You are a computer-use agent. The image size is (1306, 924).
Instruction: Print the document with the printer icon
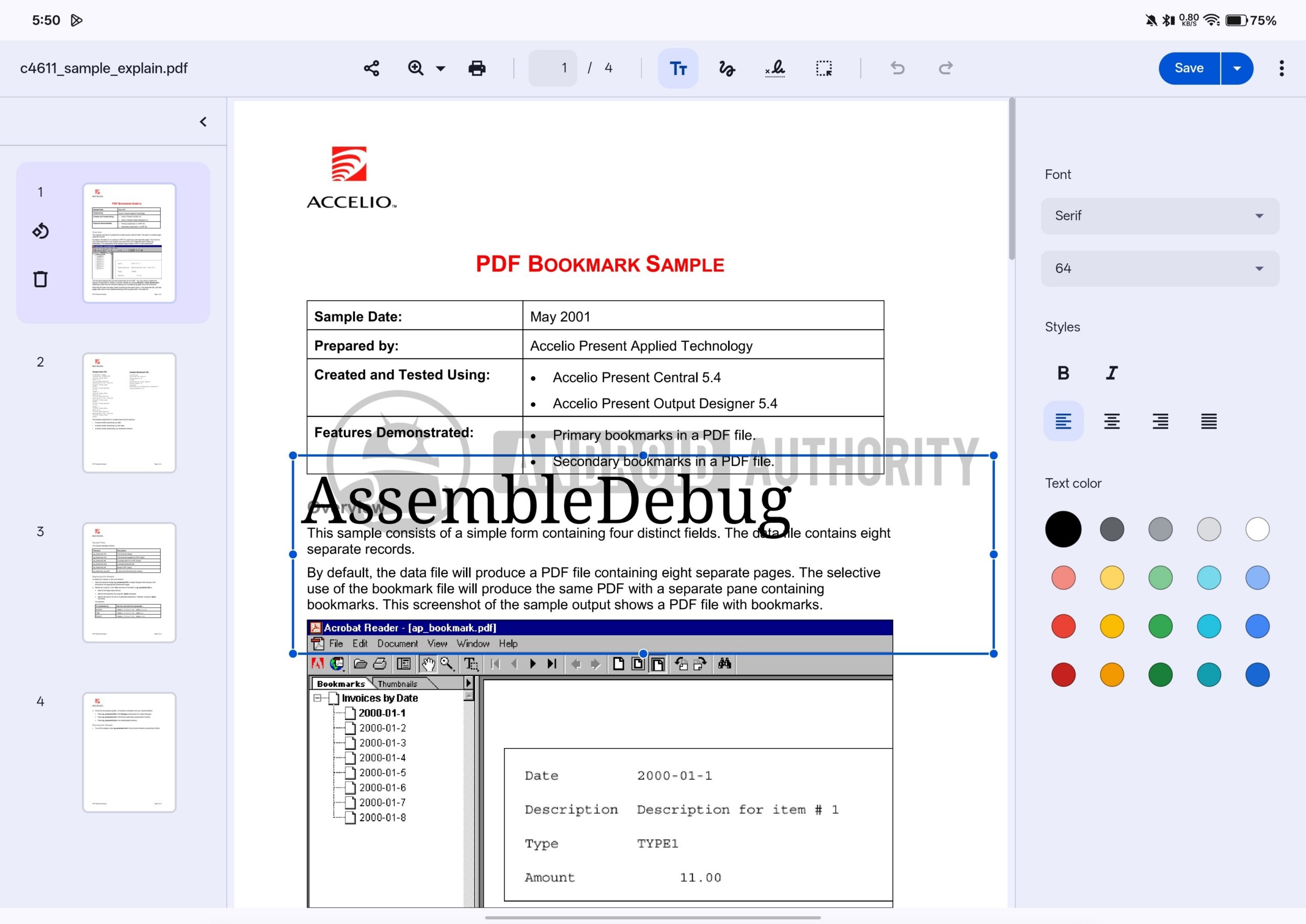[476, 68]
